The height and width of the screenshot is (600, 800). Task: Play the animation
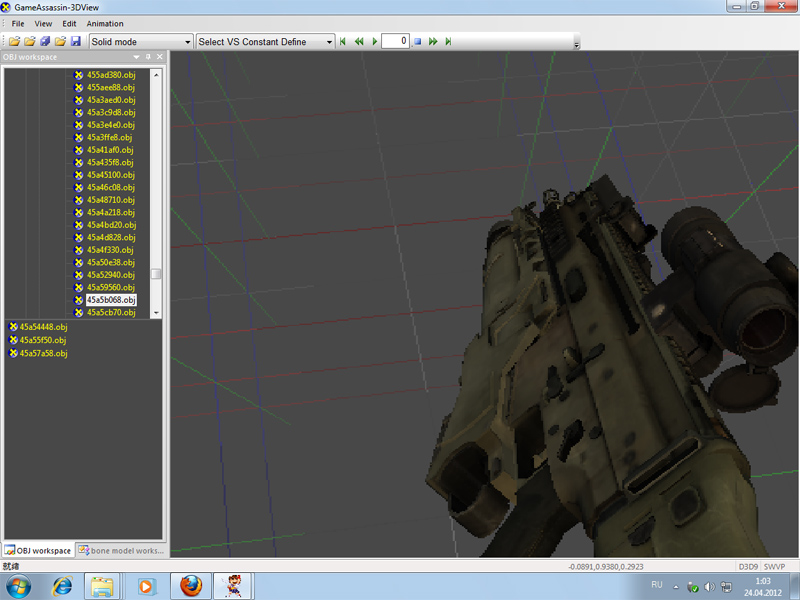tap(375, 42)
